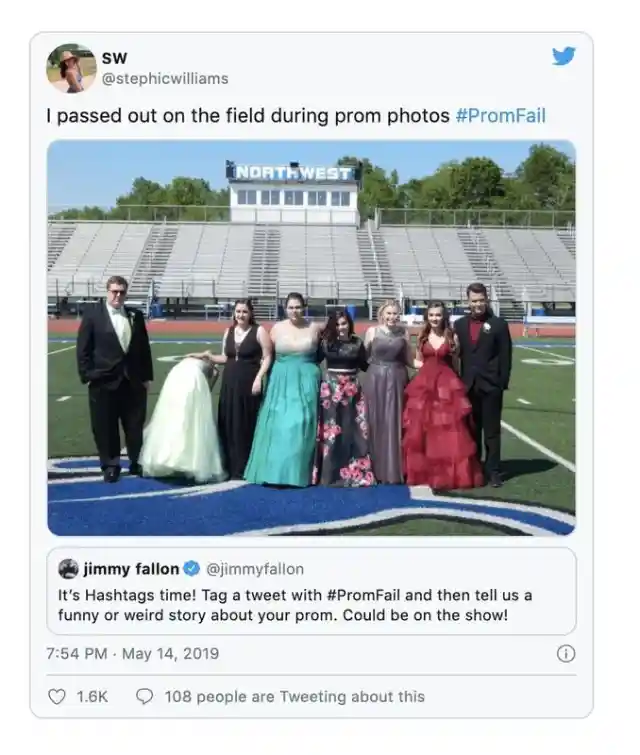Image resolution: width=640 pixels, height=755 pixels.
Task: Open the prom group photo
Action: [312, 338]
